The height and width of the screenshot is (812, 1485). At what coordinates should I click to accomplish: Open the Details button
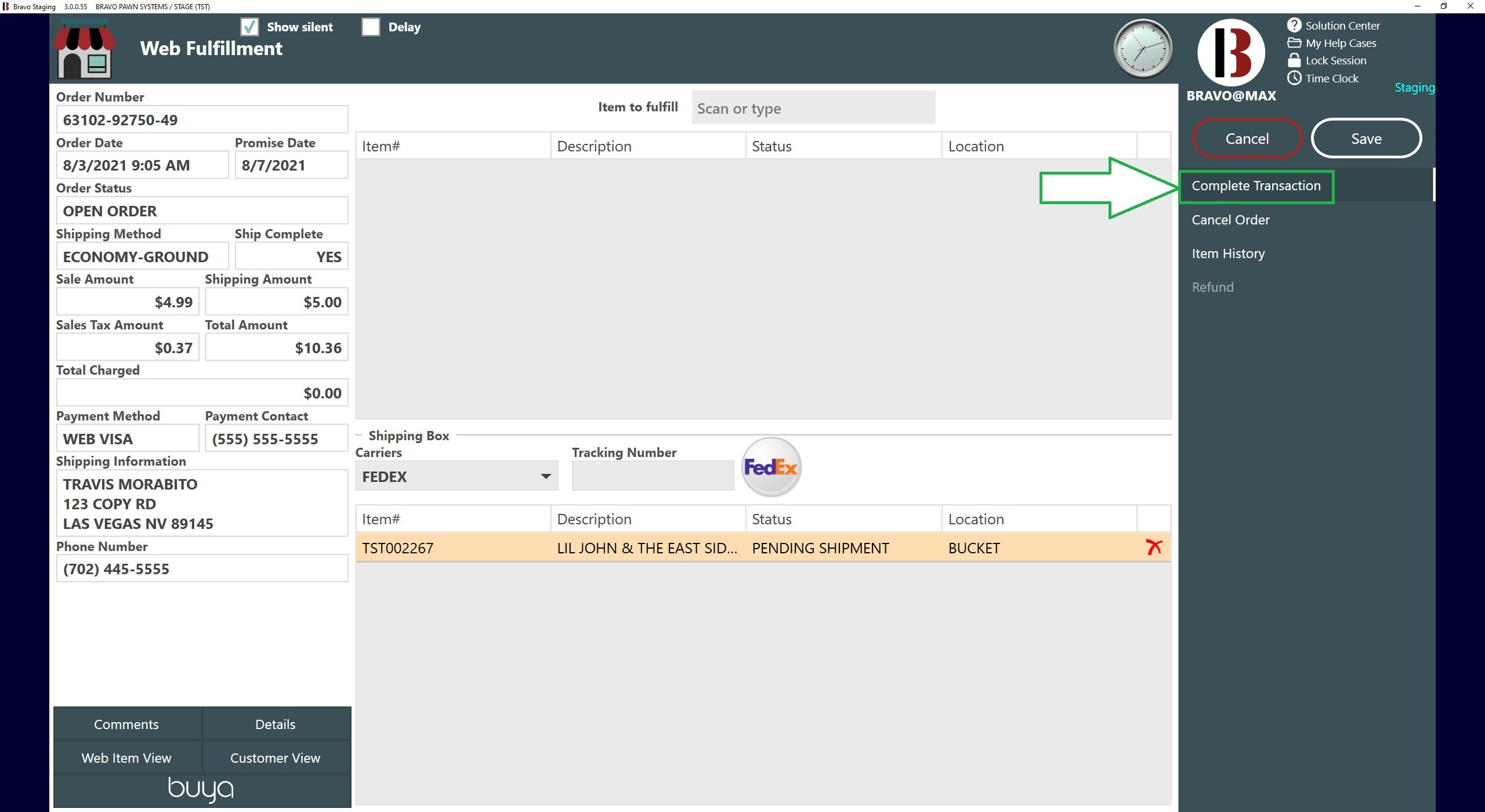pos(276,724)
